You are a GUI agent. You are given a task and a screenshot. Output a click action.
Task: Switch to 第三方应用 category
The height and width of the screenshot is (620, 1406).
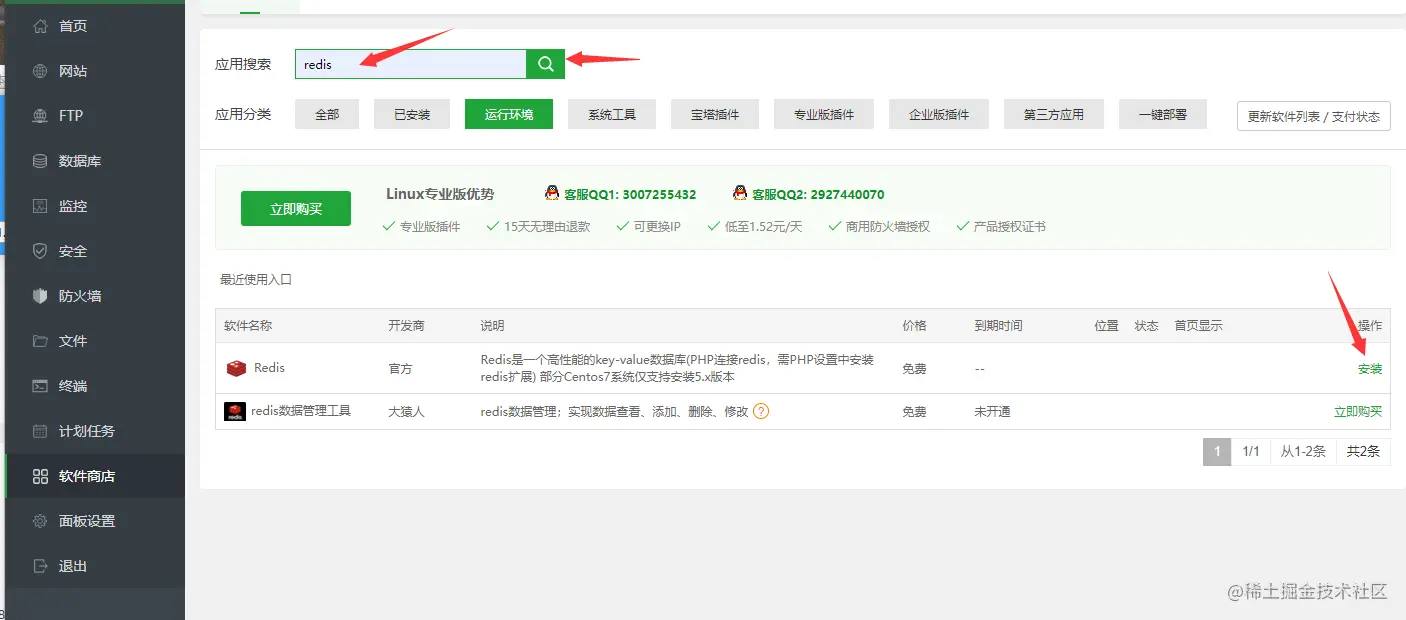pos(1054,114)
